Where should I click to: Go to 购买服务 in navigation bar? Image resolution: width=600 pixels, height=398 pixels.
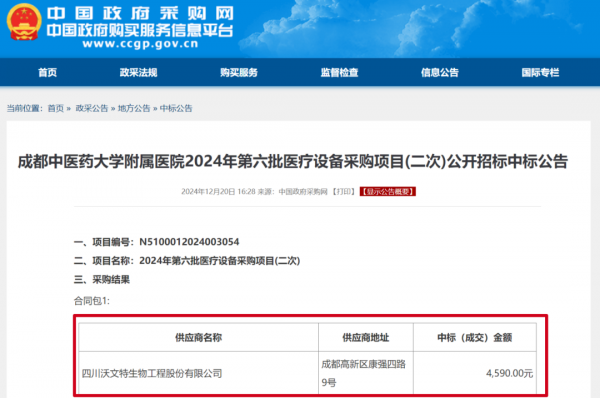[239, 72]
